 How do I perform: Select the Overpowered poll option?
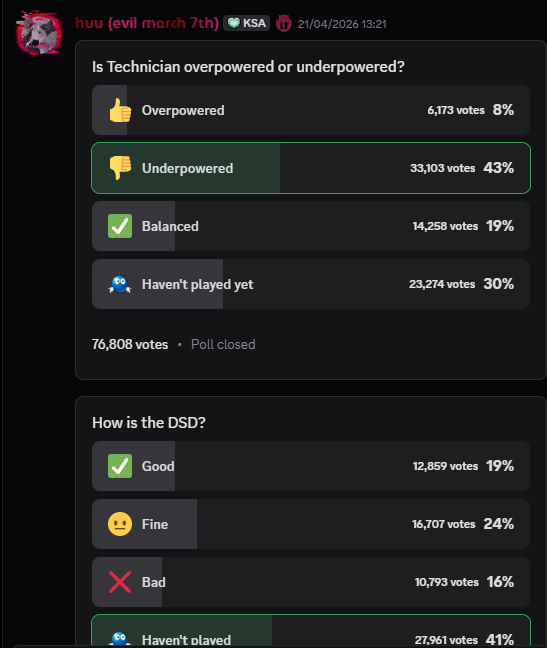point(311,110)
